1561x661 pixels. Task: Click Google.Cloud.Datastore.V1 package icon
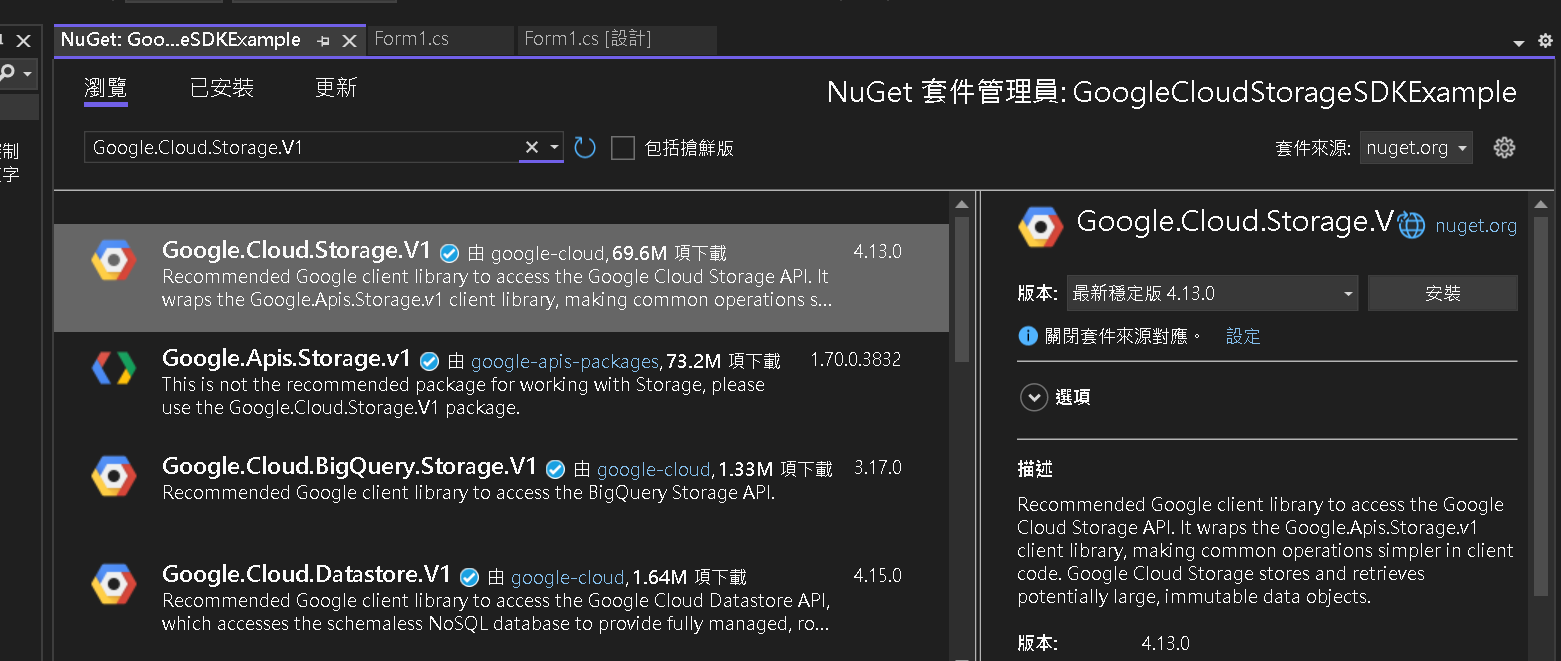pyautogui.click(x=113, y=584)
